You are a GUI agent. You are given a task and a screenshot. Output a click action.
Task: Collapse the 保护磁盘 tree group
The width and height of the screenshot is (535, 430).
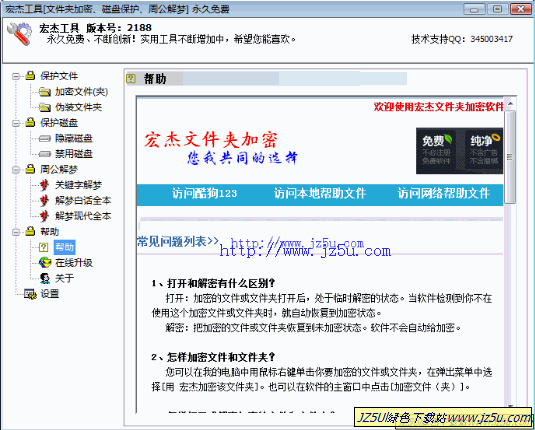click(x=16, y=123)
